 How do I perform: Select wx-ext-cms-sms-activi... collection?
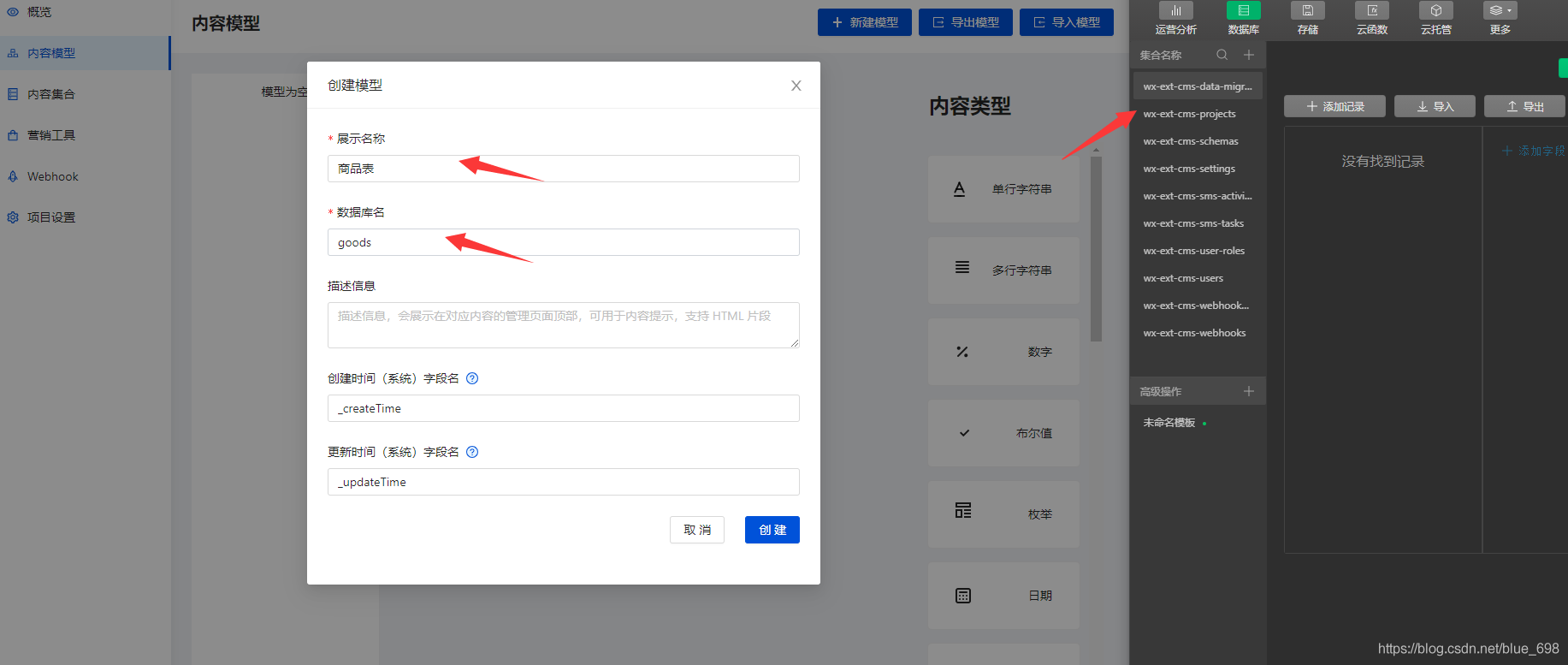(x=1198, y=196)
